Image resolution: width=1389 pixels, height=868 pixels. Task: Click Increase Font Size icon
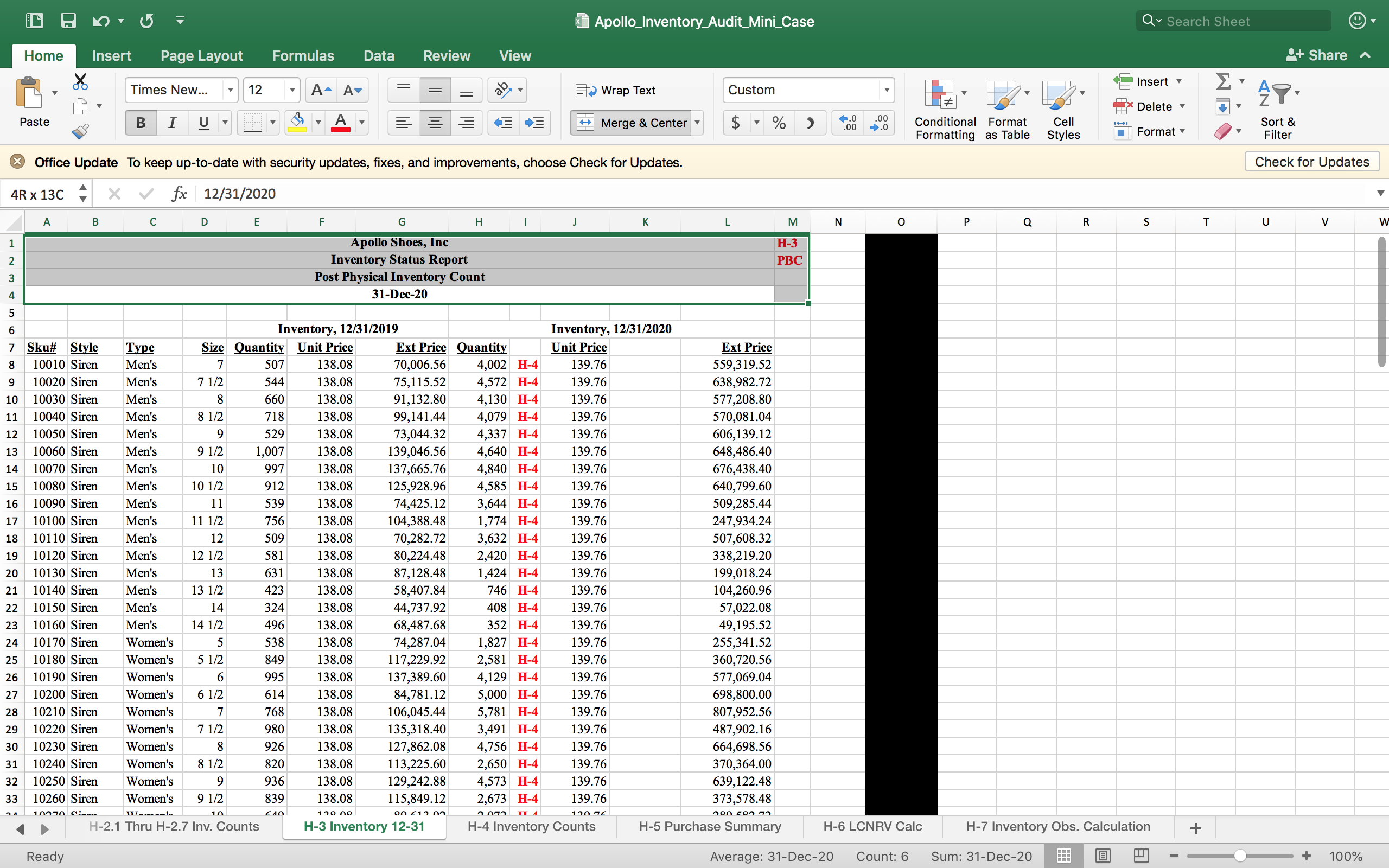(320, 90)
